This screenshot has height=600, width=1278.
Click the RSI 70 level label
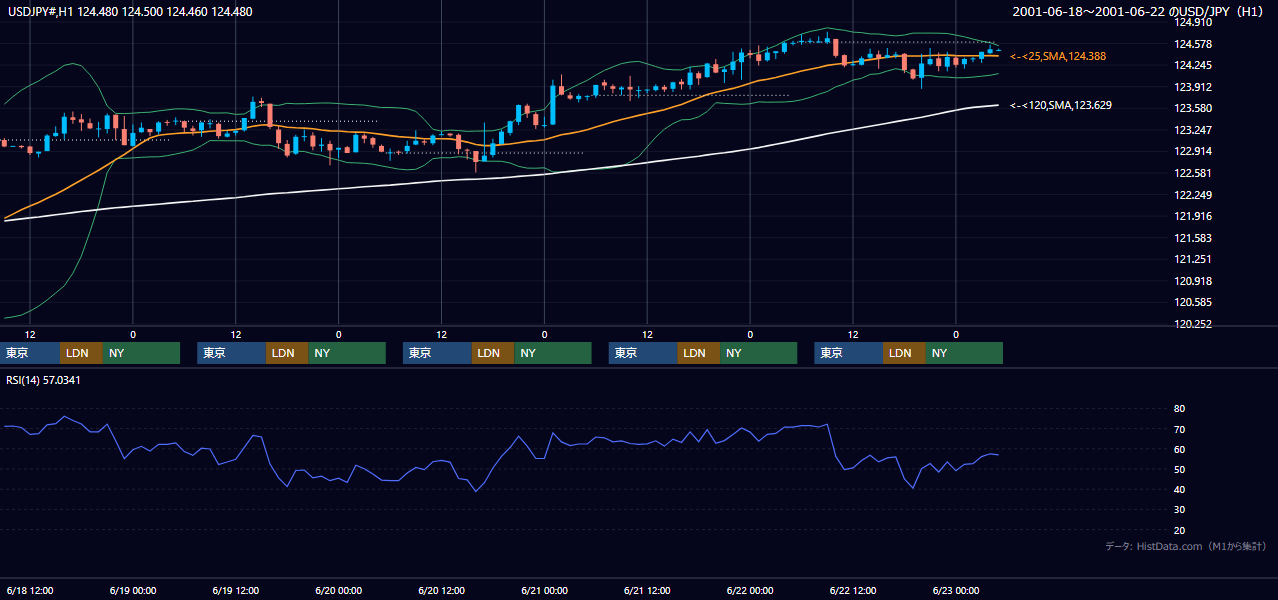[x=1179, y=429]
